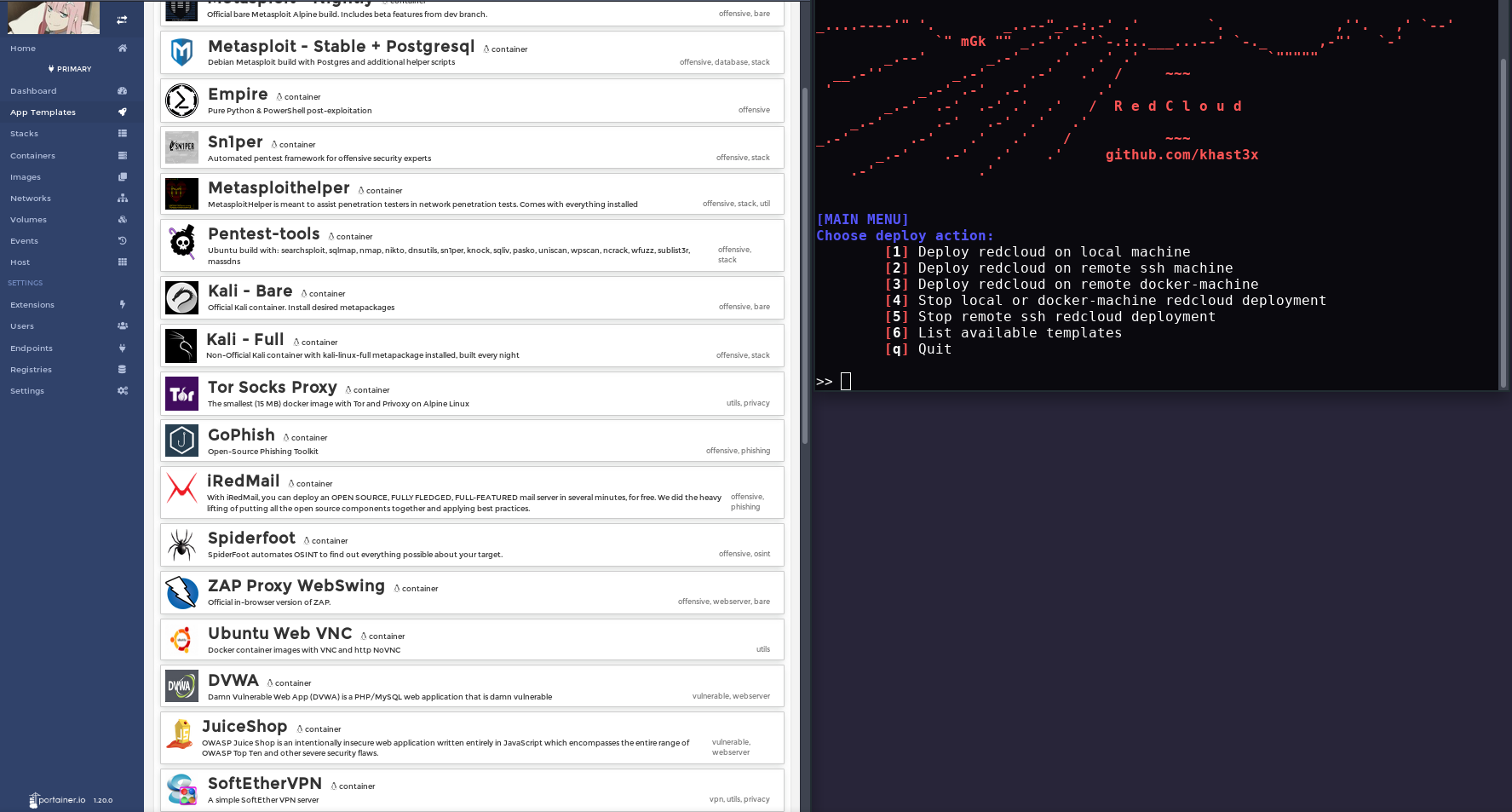
Task: Click the terminal window scrollbar
Action: coord(1503,222)
